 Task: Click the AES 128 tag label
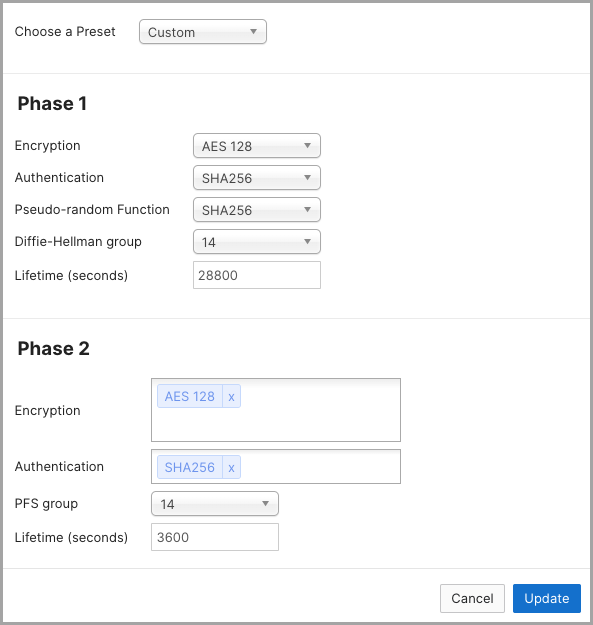pos(190,396)
